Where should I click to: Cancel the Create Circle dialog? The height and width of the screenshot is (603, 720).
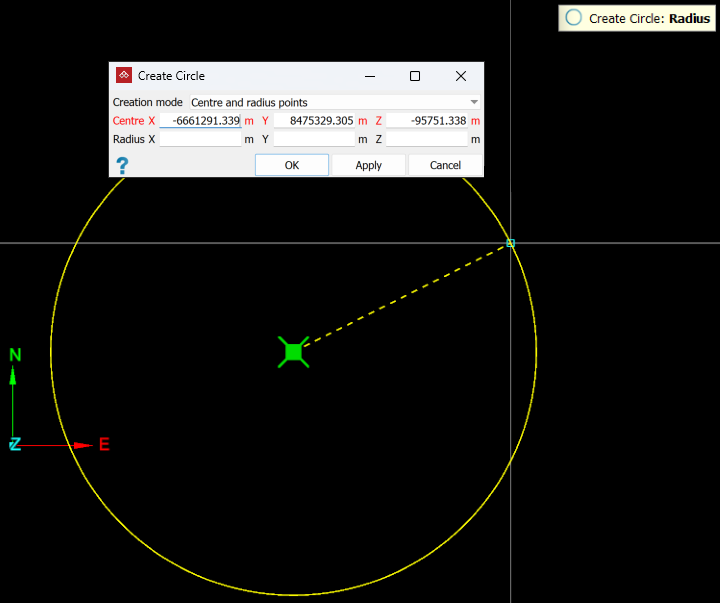pos(445,165)
